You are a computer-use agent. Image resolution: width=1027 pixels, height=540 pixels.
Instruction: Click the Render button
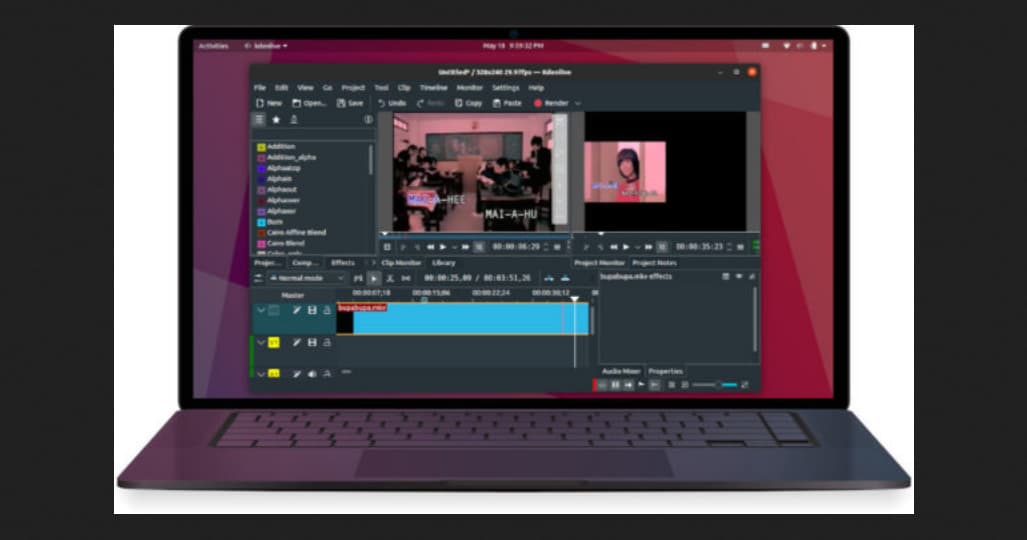point(551,103)
